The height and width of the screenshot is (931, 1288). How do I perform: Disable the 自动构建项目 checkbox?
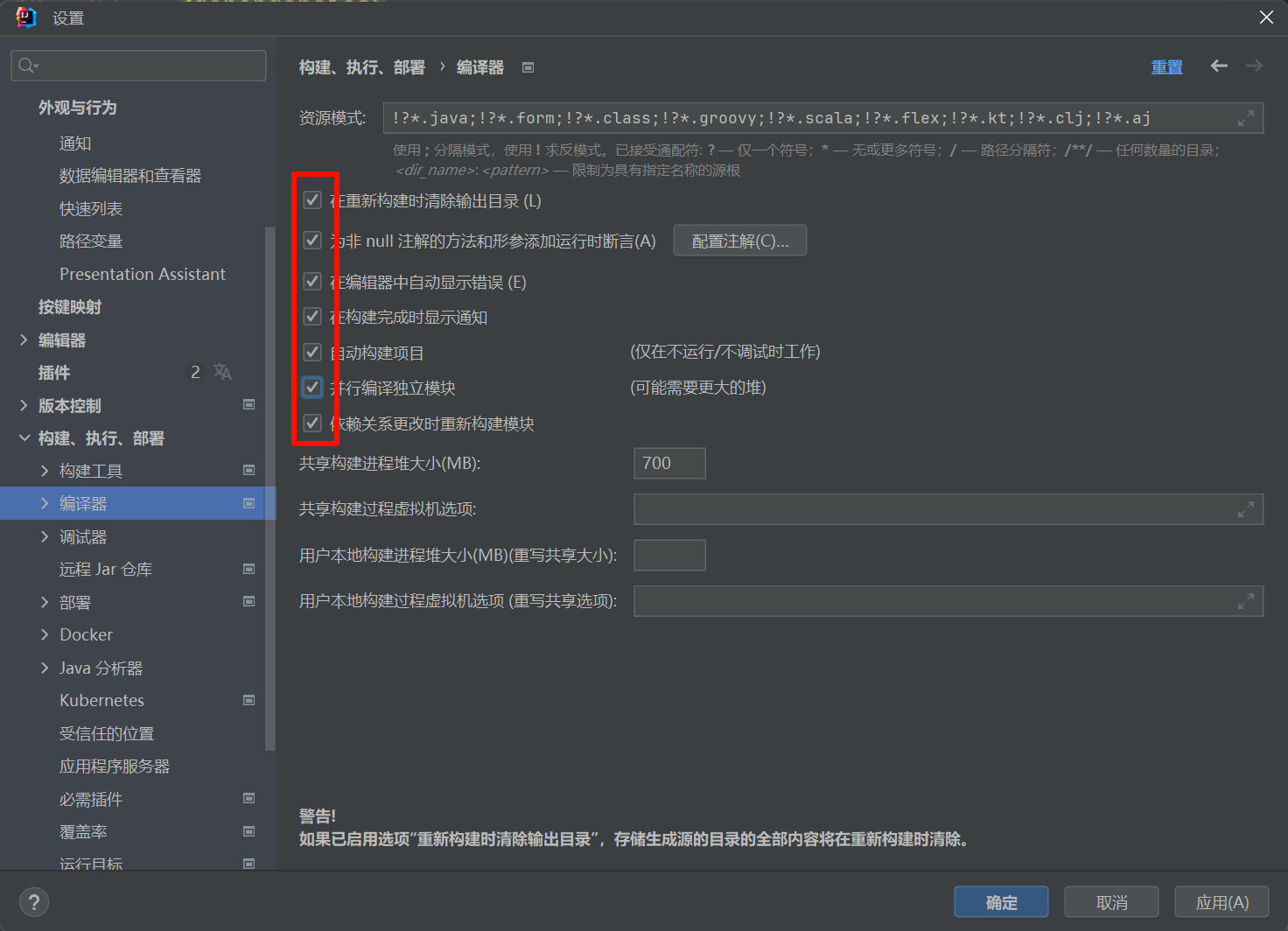[x=312, y=353]
